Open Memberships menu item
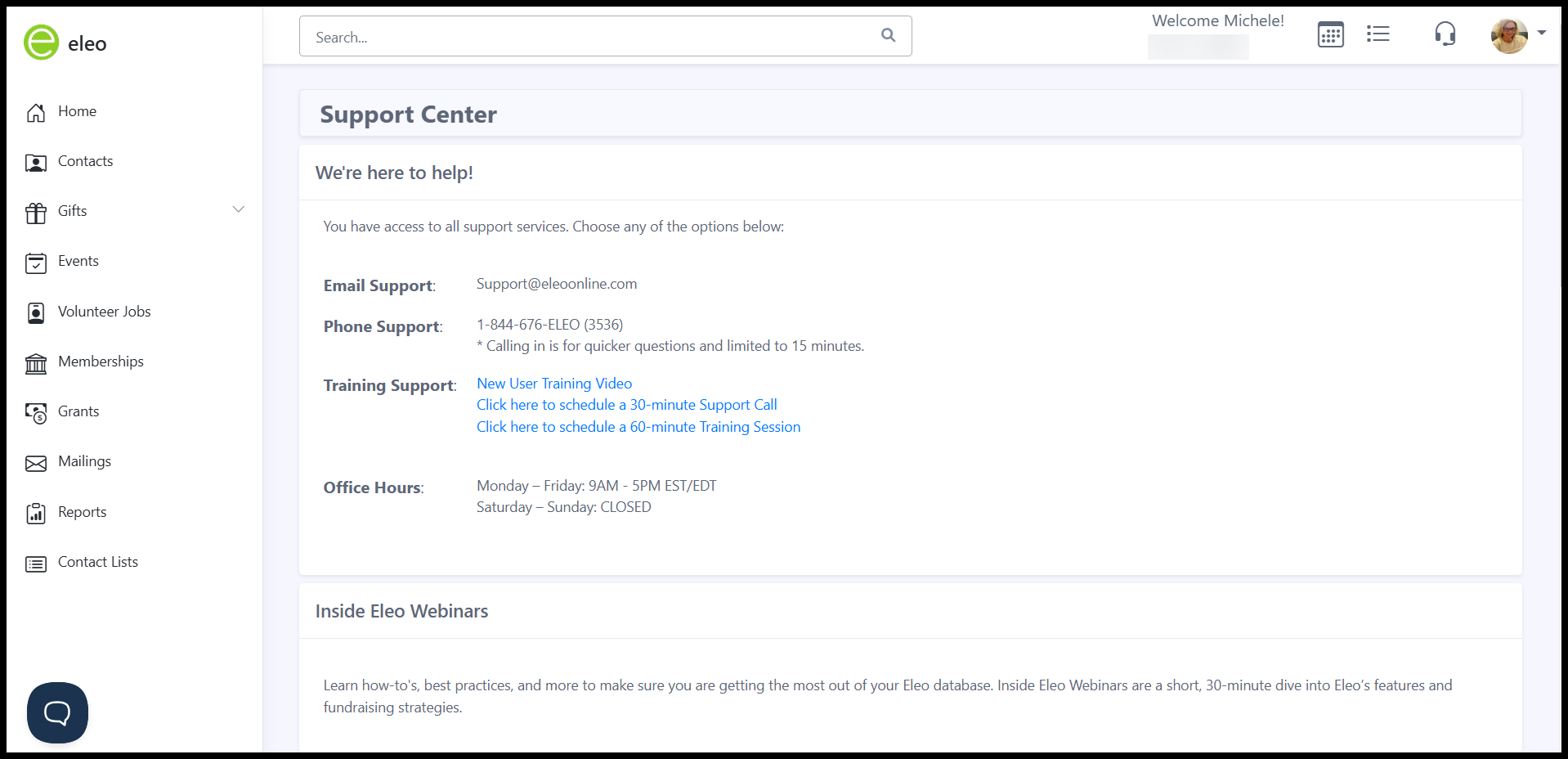This screenshot has height=759, width=1568. pyautogui.click(x=101, y=362)
